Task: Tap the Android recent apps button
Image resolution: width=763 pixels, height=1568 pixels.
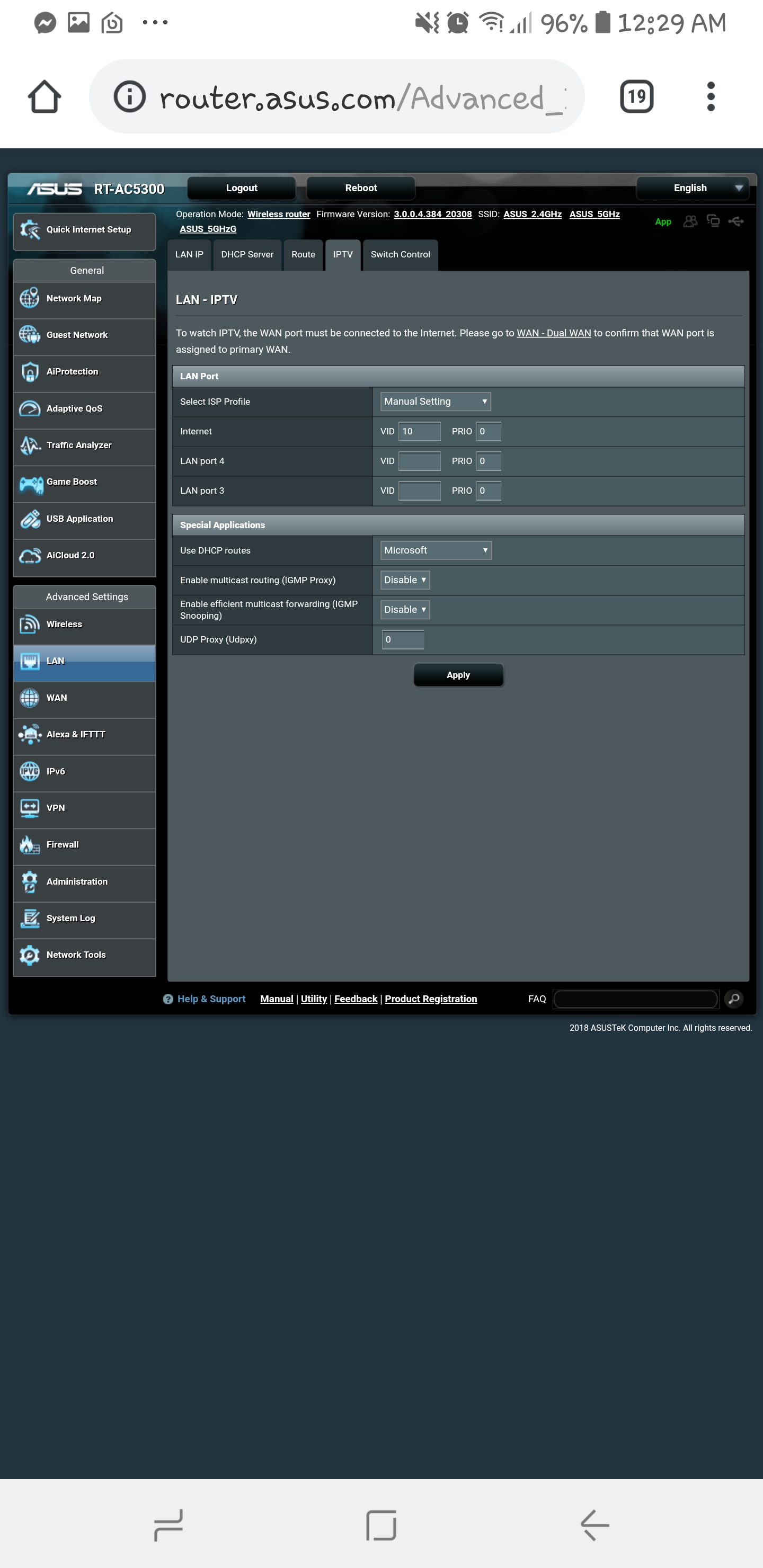Action: point(168,1525)
